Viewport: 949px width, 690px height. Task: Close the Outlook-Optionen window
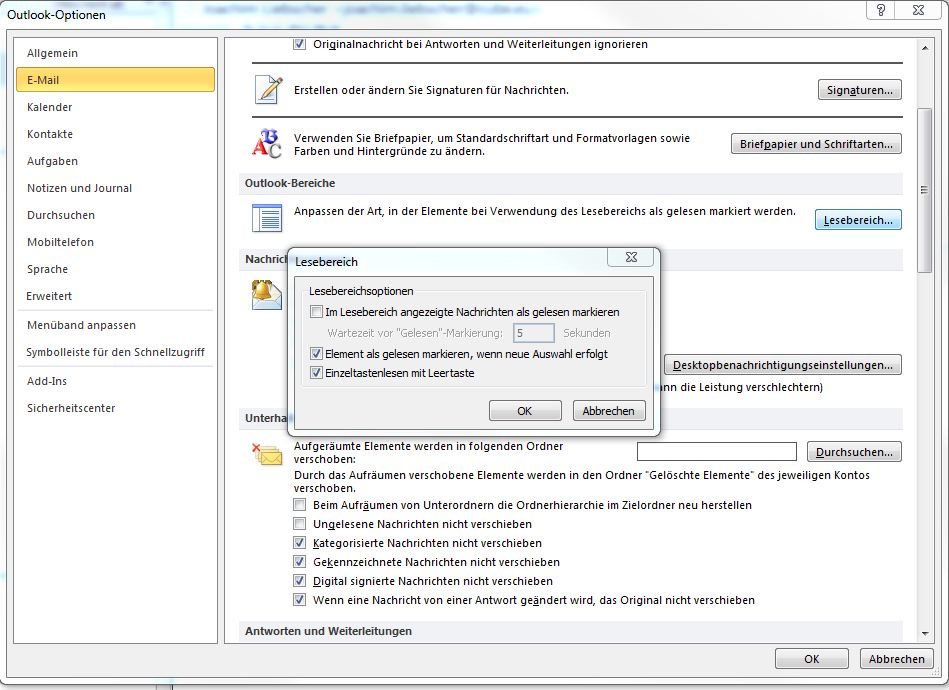pyautogui.click(x=918, y=10)
